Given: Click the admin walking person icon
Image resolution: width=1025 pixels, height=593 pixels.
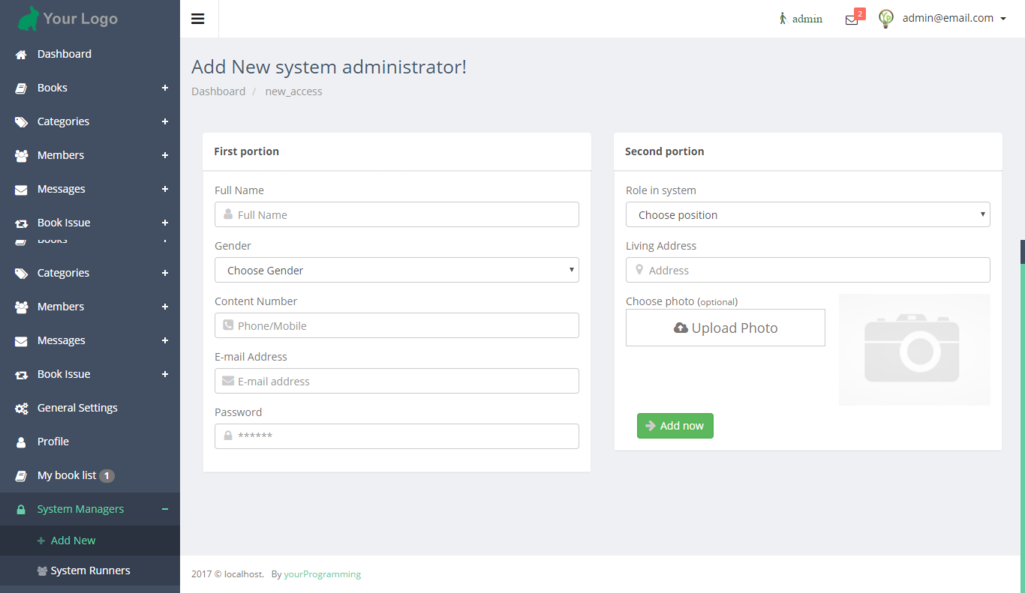Looking at the screenshot, I should click(x=783, y=18).
